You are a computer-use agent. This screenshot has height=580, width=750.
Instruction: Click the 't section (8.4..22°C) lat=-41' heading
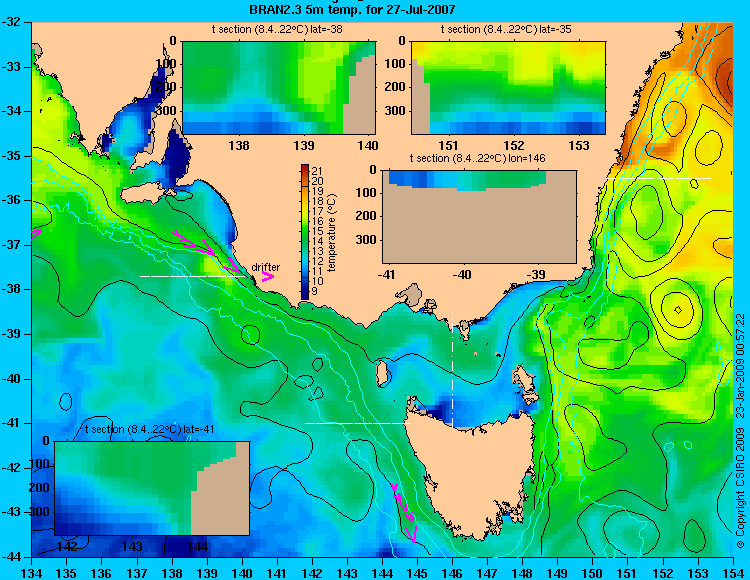coord(149,429)
